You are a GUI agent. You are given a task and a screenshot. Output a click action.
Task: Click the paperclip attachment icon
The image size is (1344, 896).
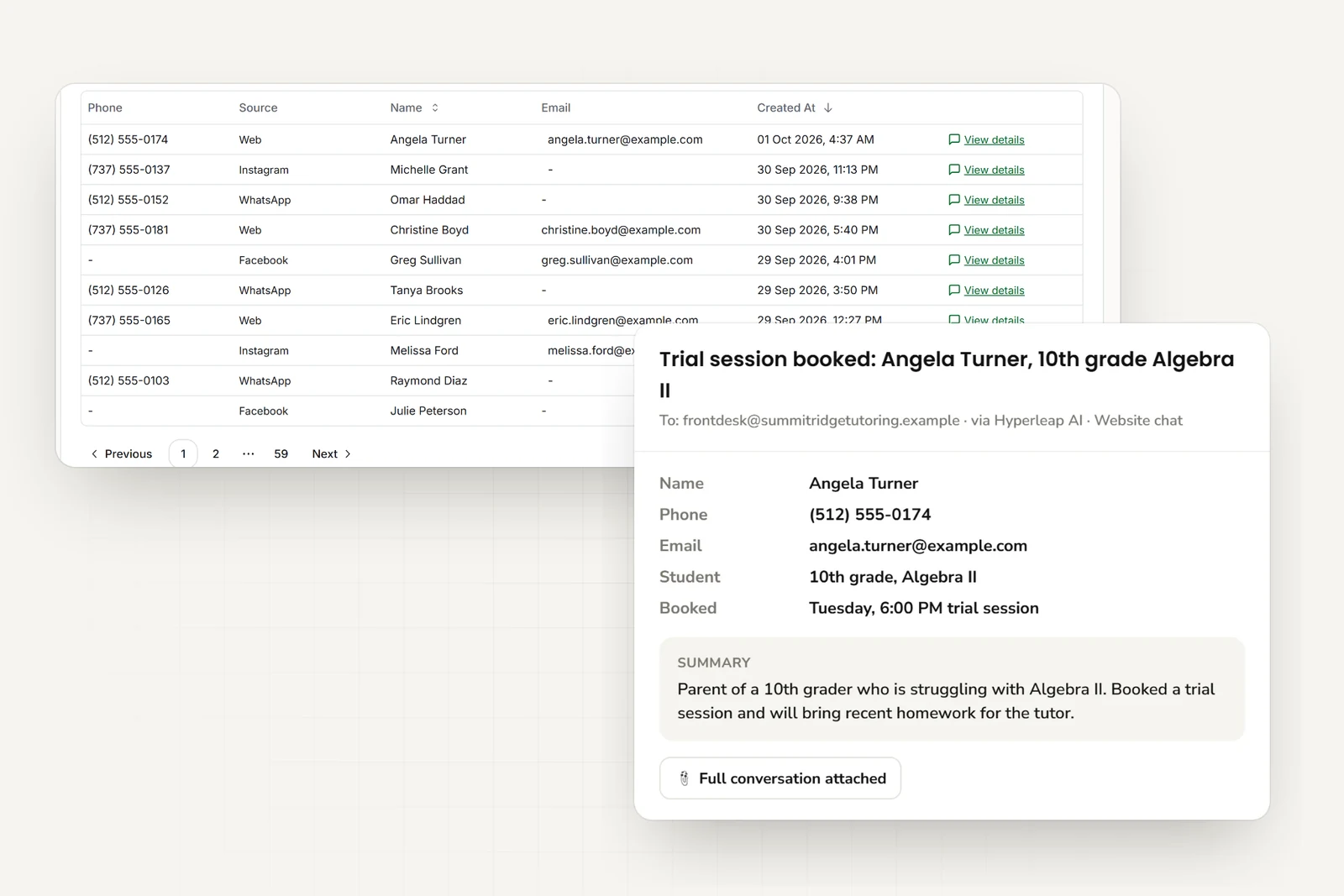[684, 778]
